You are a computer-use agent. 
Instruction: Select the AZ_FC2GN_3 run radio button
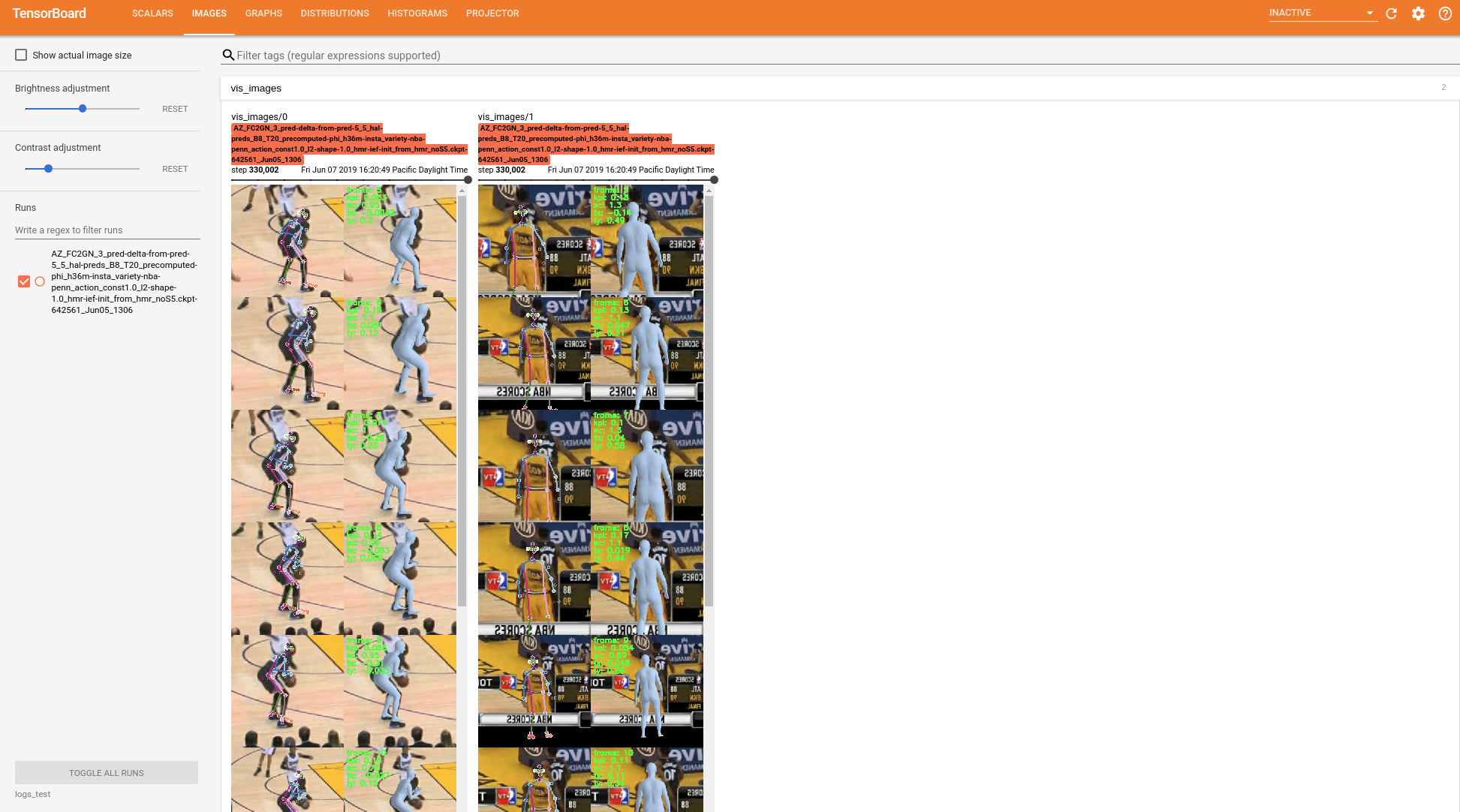pos(40,281)
